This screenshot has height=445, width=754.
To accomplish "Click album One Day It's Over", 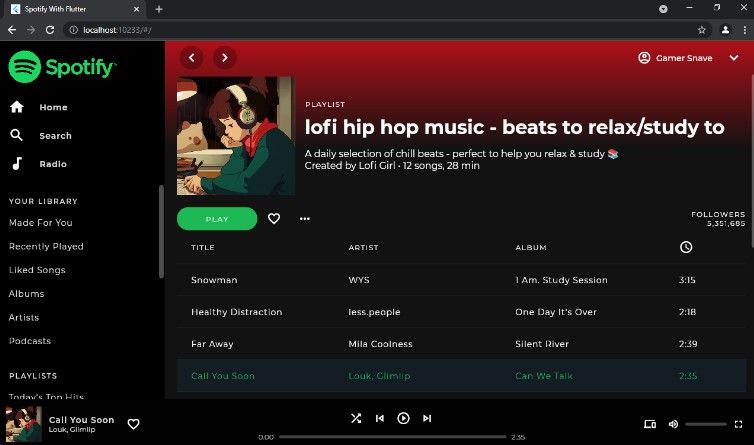I will tap(556, 312).
